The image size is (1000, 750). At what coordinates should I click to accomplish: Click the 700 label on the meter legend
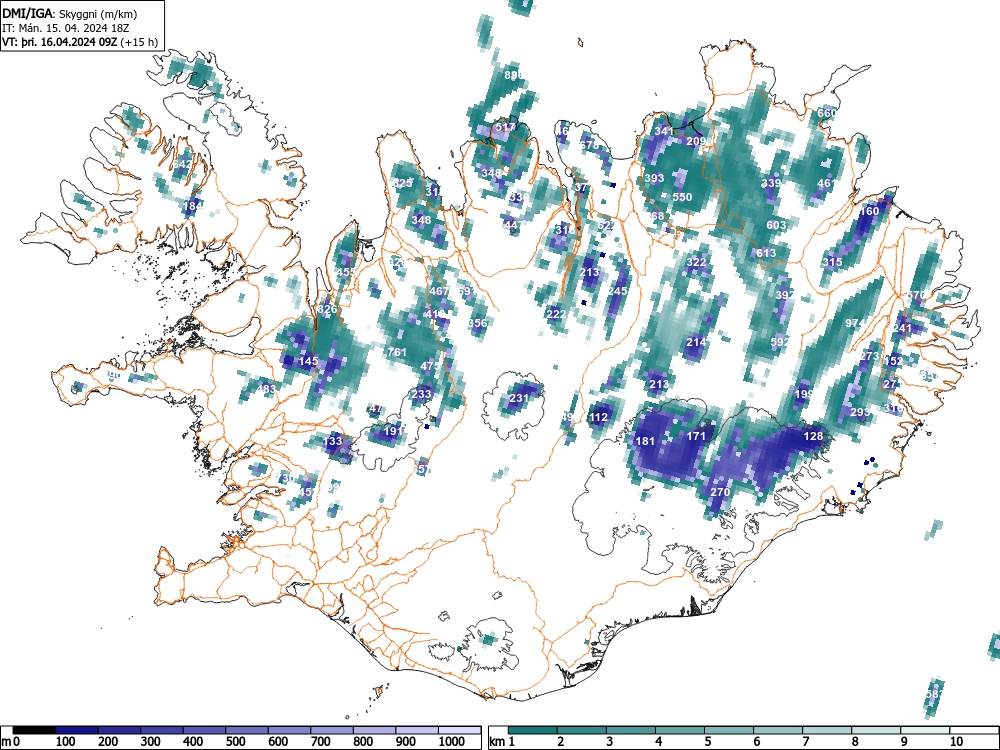click(320, 742)
